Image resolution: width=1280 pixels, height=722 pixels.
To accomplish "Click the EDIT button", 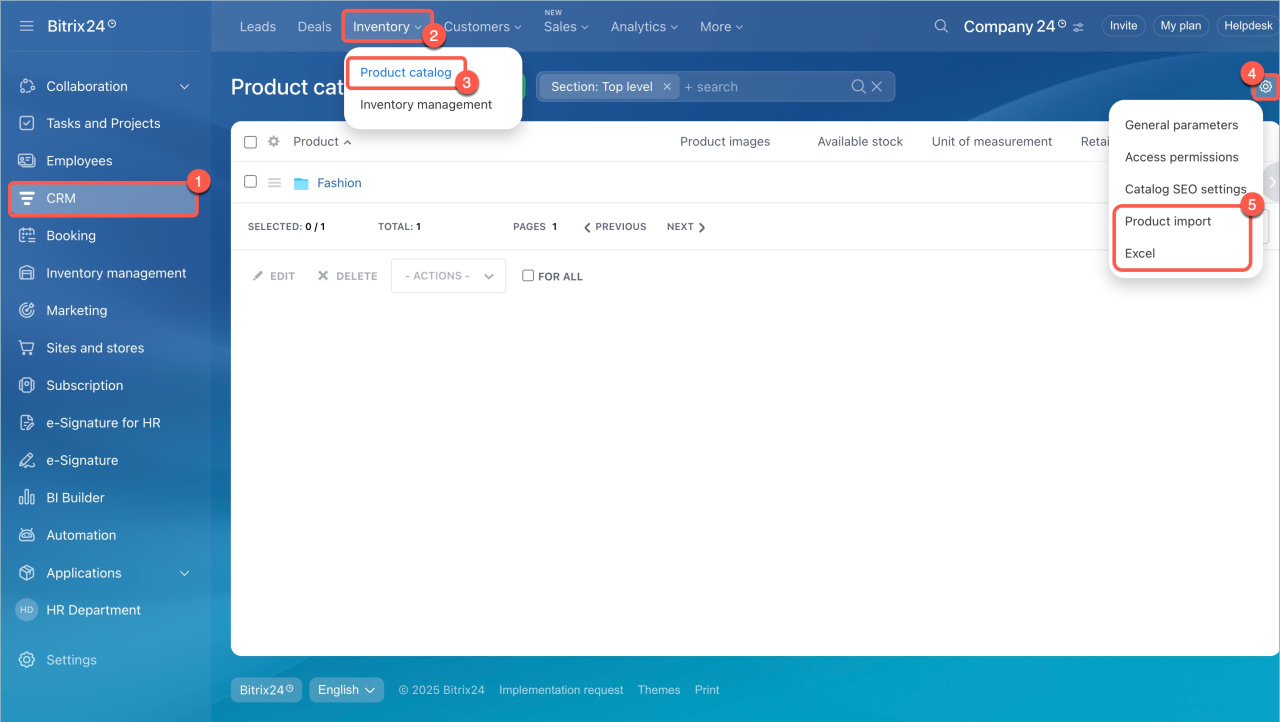I will 274,276.
